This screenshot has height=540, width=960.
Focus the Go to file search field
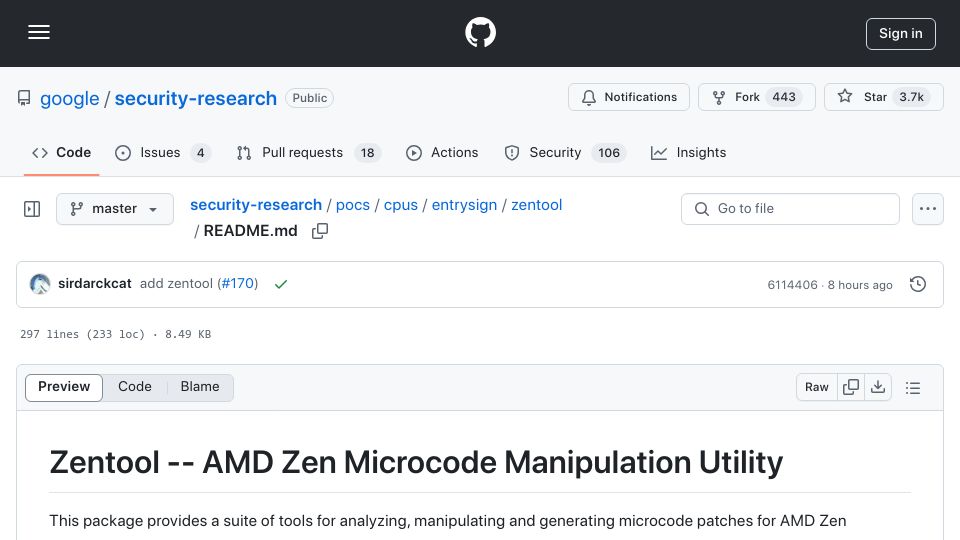coord(790,209)
